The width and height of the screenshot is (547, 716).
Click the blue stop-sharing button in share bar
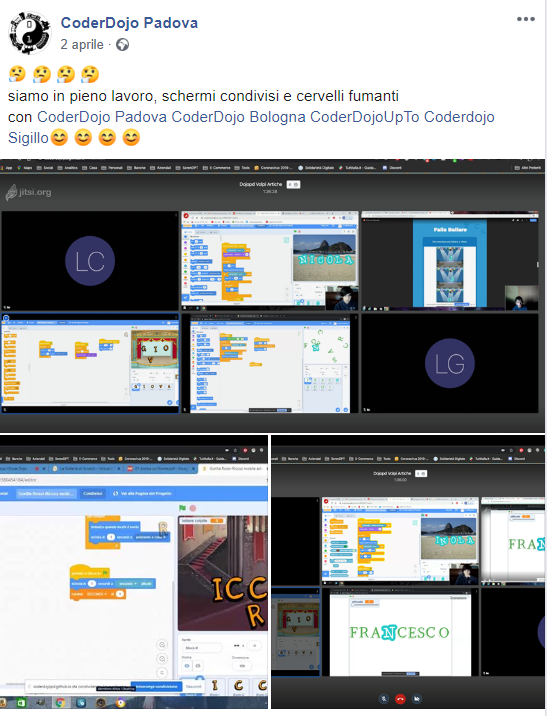pos(157,686)
